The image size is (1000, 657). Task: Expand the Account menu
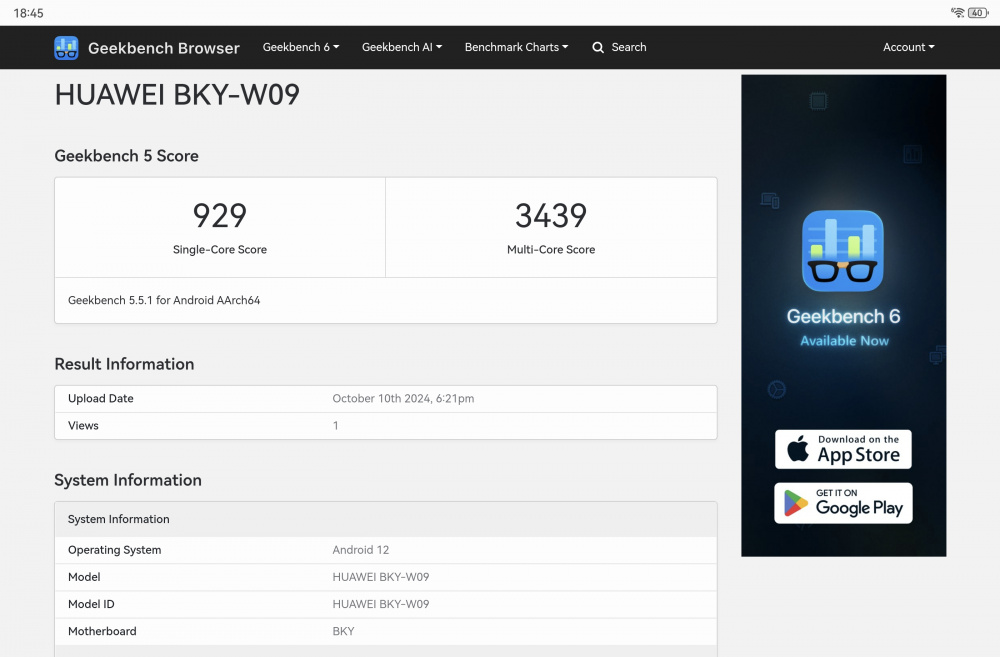tap(908, 47)
